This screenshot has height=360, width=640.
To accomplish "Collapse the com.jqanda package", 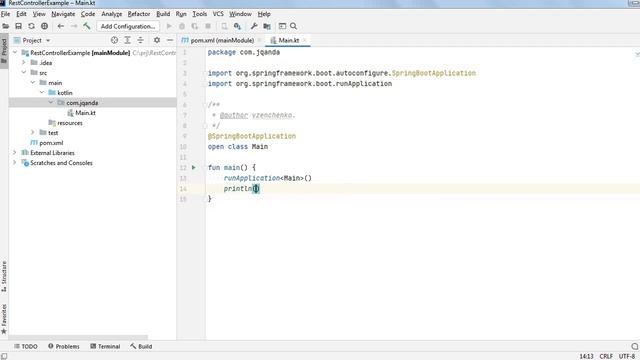I will [x=51, y=102].
